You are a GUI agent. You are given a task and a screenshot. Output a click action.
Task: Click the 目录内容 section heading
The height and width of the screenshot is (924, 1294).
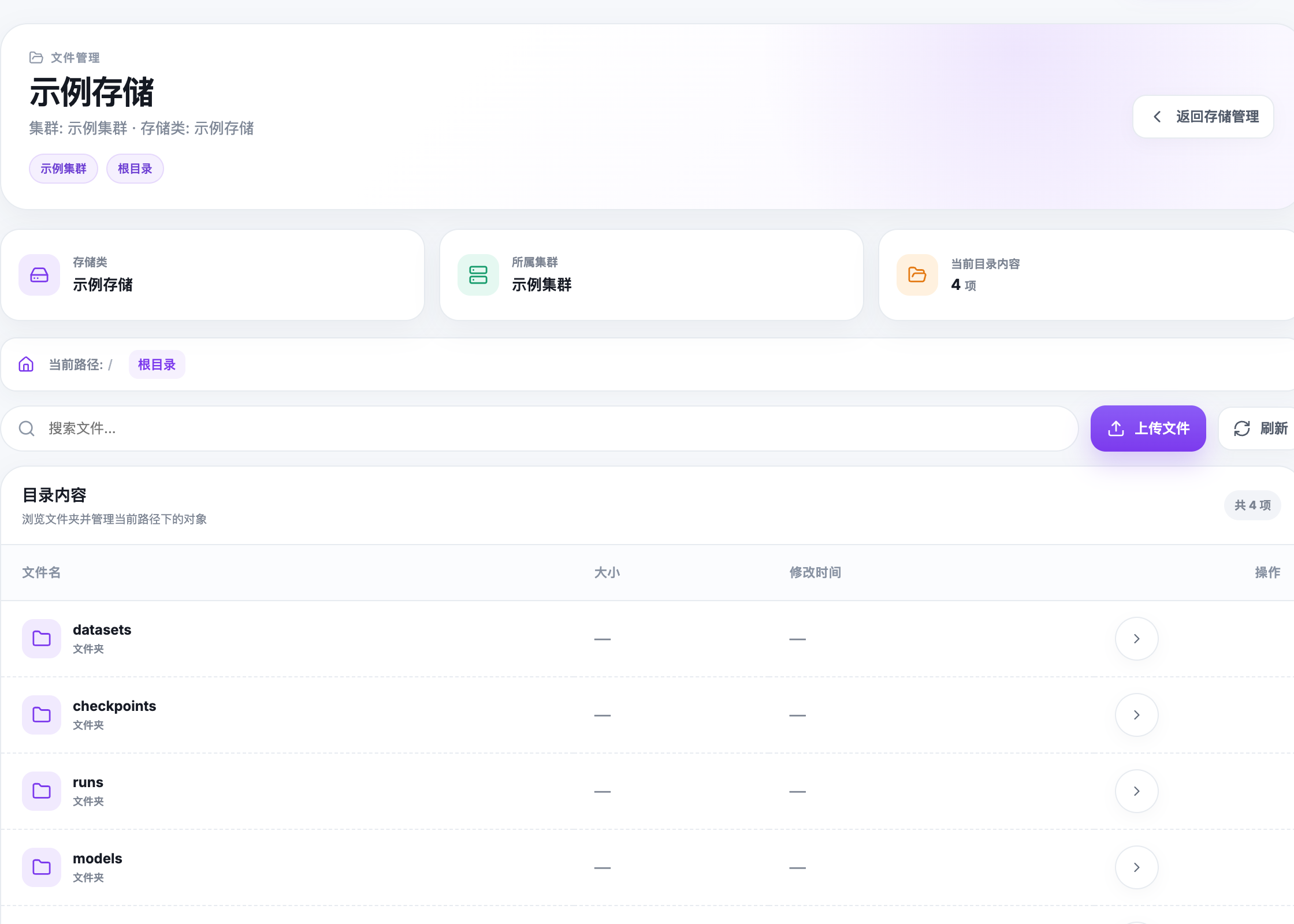tap(54, 495)
